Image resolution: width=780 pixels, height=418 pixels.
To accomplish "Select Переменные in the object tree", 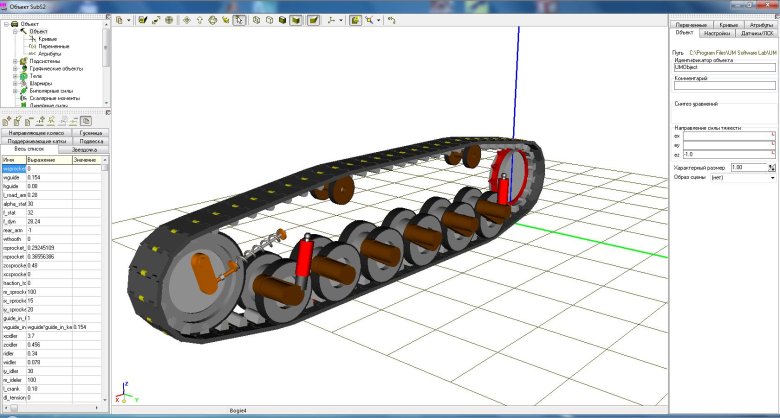I will coord(54,46).
